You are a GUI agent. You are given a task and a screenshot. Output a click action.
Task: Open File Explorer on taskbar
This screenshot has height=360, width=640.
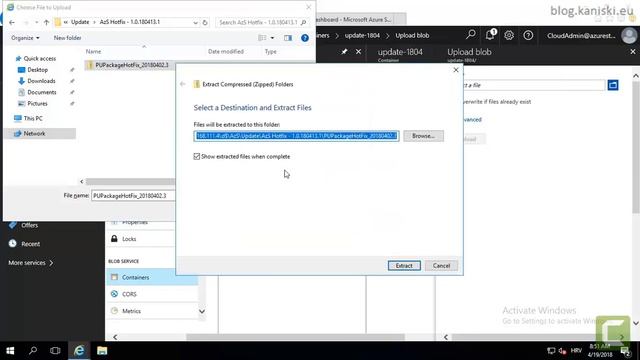[102, 351]
